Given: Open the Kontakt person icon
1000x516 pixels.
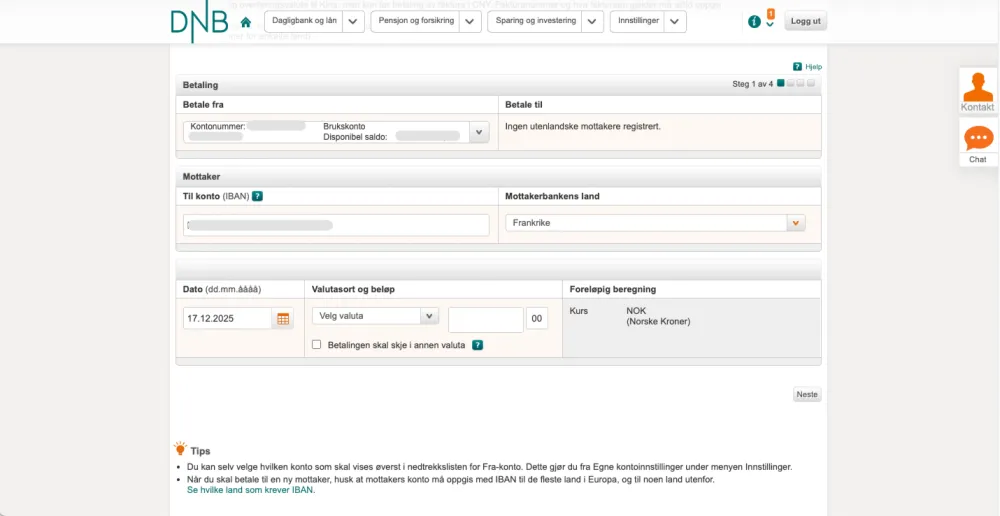Looking at the screenshot, I should 977,89.
